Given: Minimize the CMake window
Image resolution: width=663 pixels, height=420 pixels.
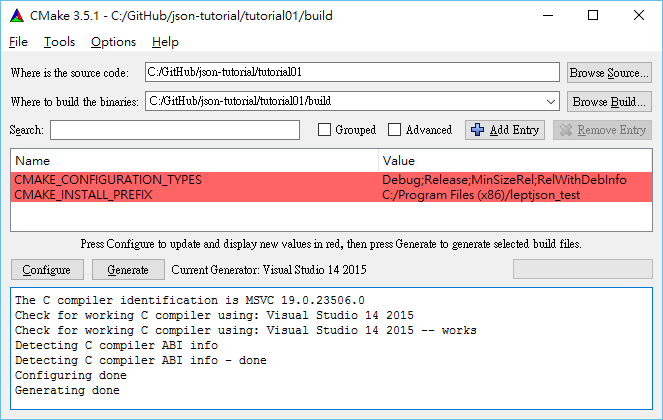Looking at the screenshot, I should tap(547, 15).
